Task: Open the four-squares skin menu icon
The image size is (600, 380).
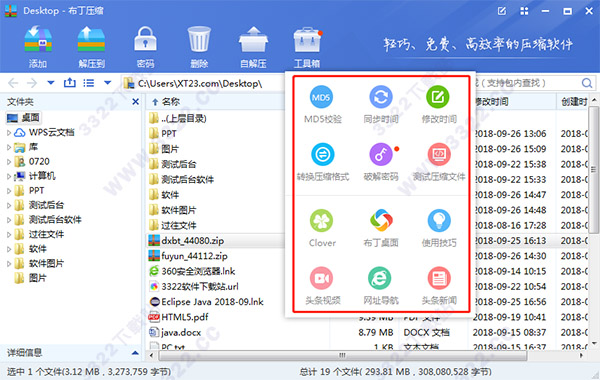Action: (x=524, y=11)
